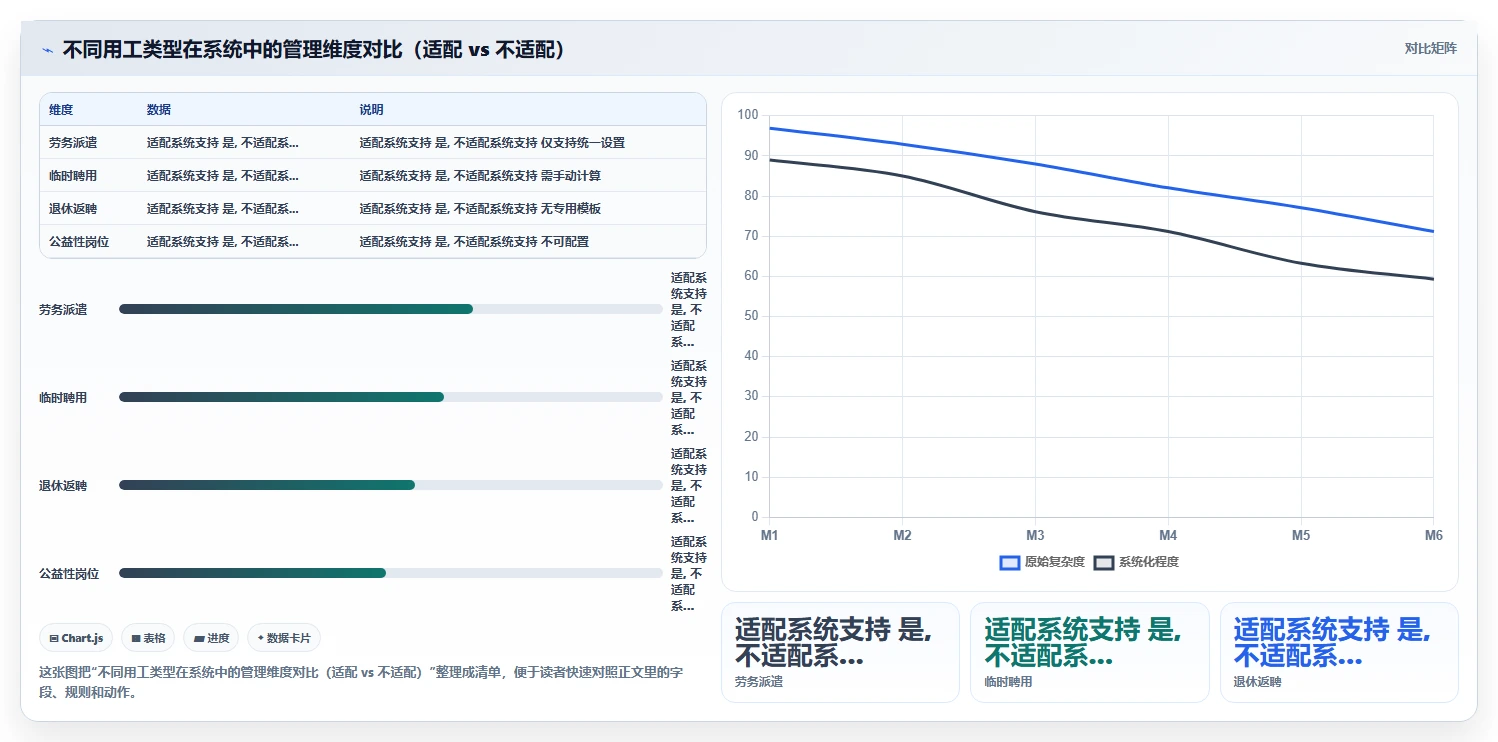Screen dimensions: 1498x742
Task: Click the description ending 无专用模板
Action: (x=480, y=209)
